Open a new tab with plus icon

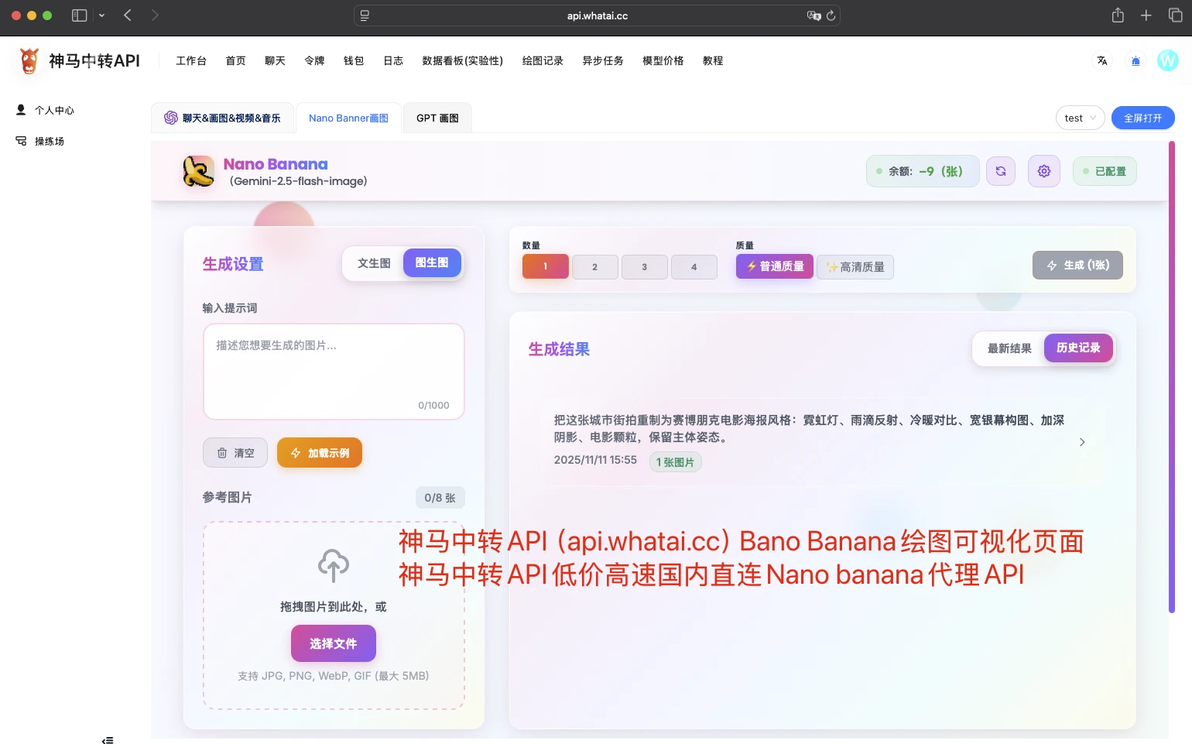click(1146, 15)
